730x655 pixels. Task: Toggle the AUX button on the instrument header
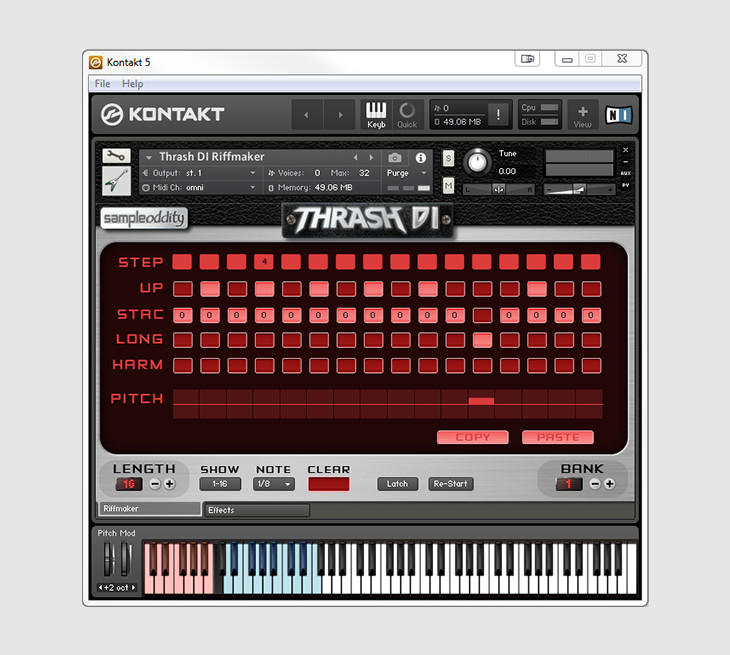tap(626, 173)
